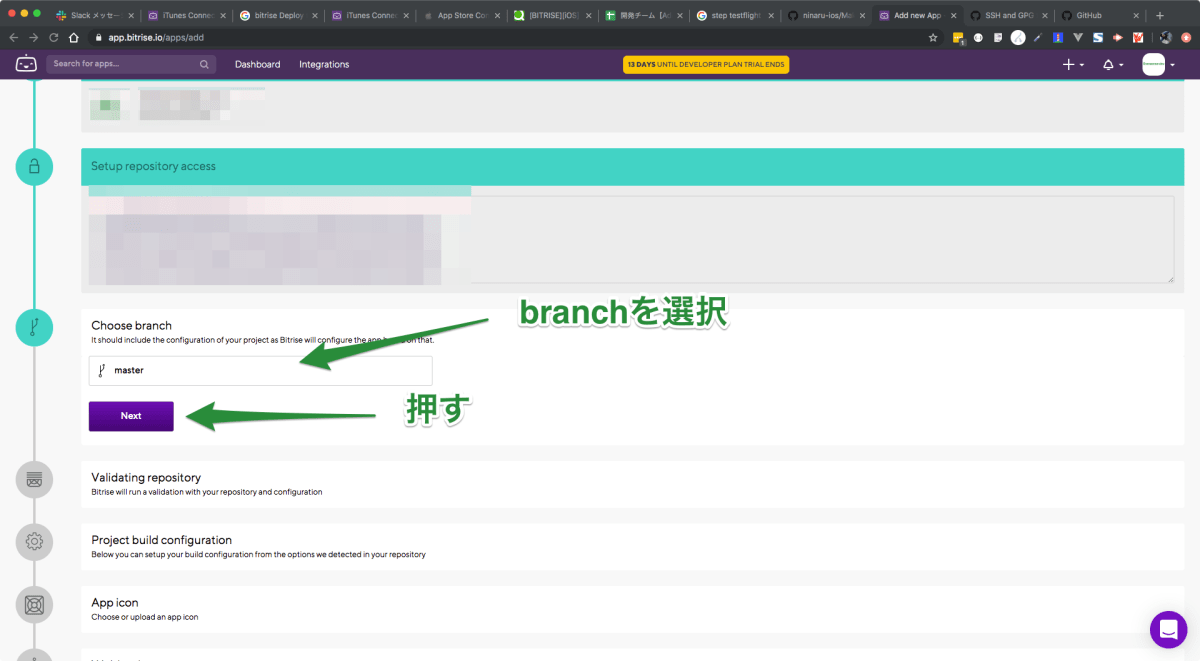The height and width of the screenshot is (661, 1200).
Task: Open the account avatar menu
Action: tap(1158, 64)
